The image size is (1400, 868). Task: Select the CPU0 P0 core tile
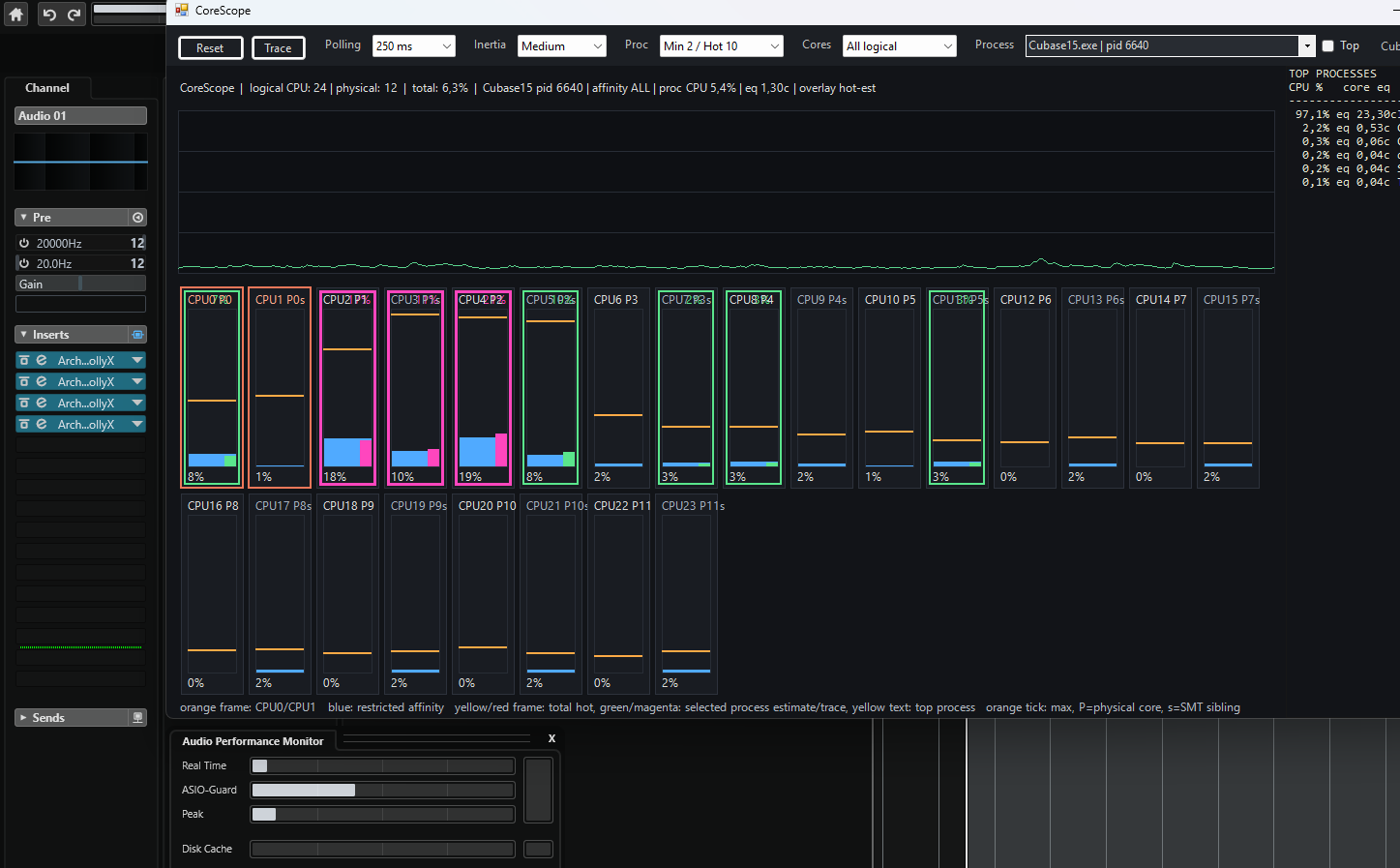click(212, 387)
